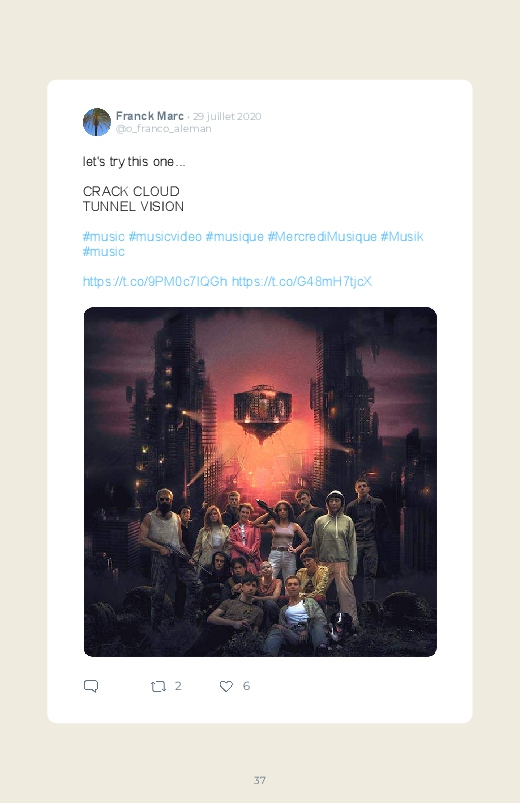Follow the t.co/9PM0c7IQGh link
This screenshot has height=803, width=520.
tap(155, 281)
